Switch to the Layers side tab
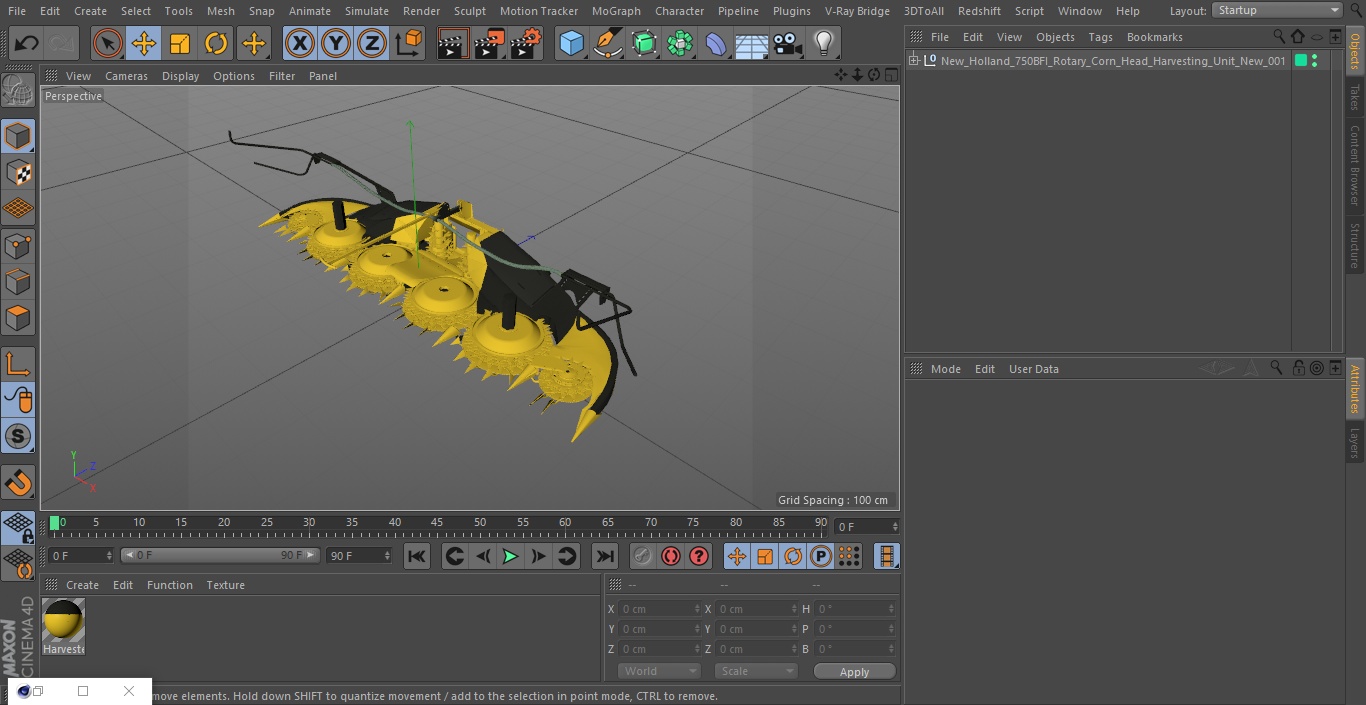This screenshot has width=1366, height=705. coord(1355,443)
